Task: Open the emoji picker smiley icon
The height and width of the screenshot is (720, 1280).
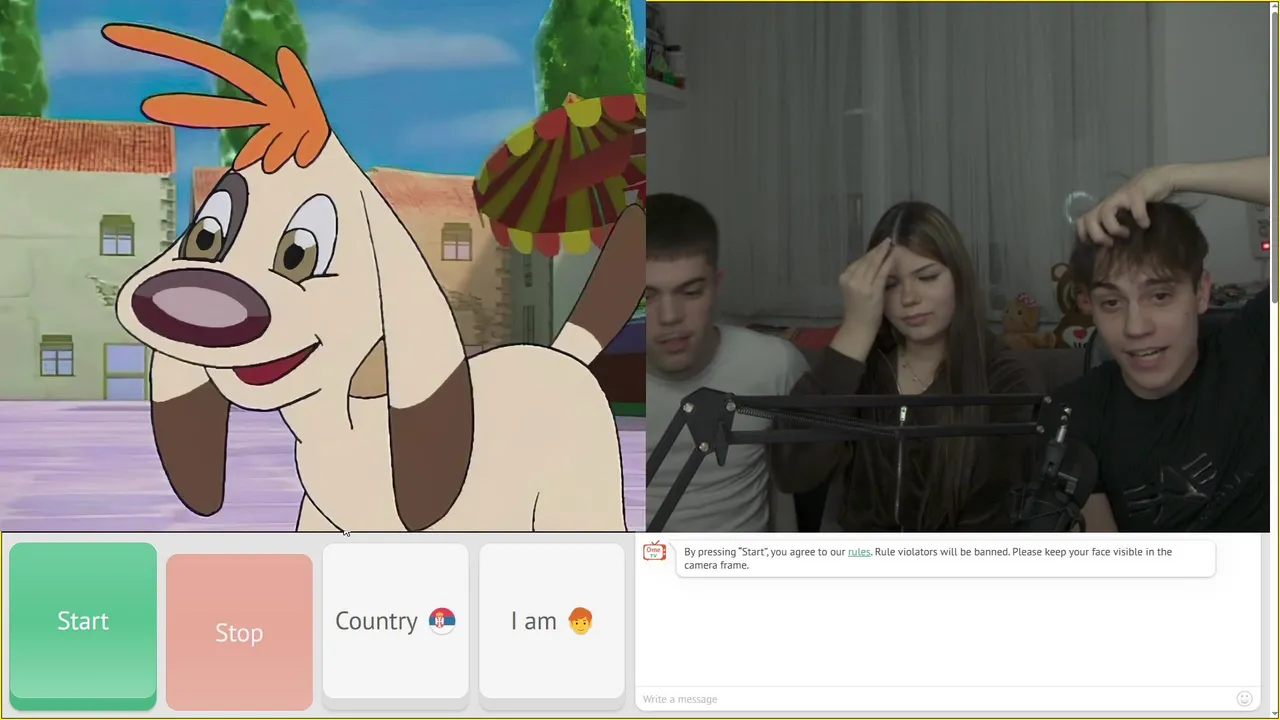Action: [1244, 699]
